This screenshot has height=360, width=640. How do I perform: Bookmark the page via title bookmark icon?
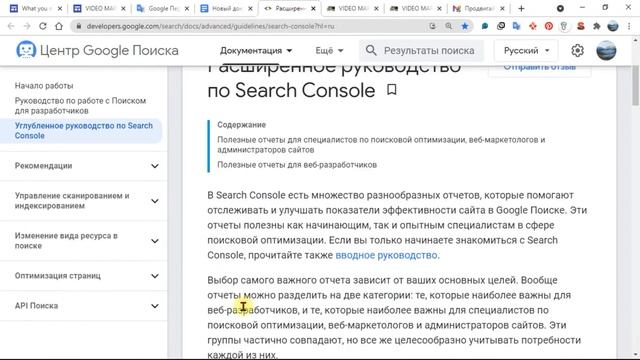[x=391, y=90]
